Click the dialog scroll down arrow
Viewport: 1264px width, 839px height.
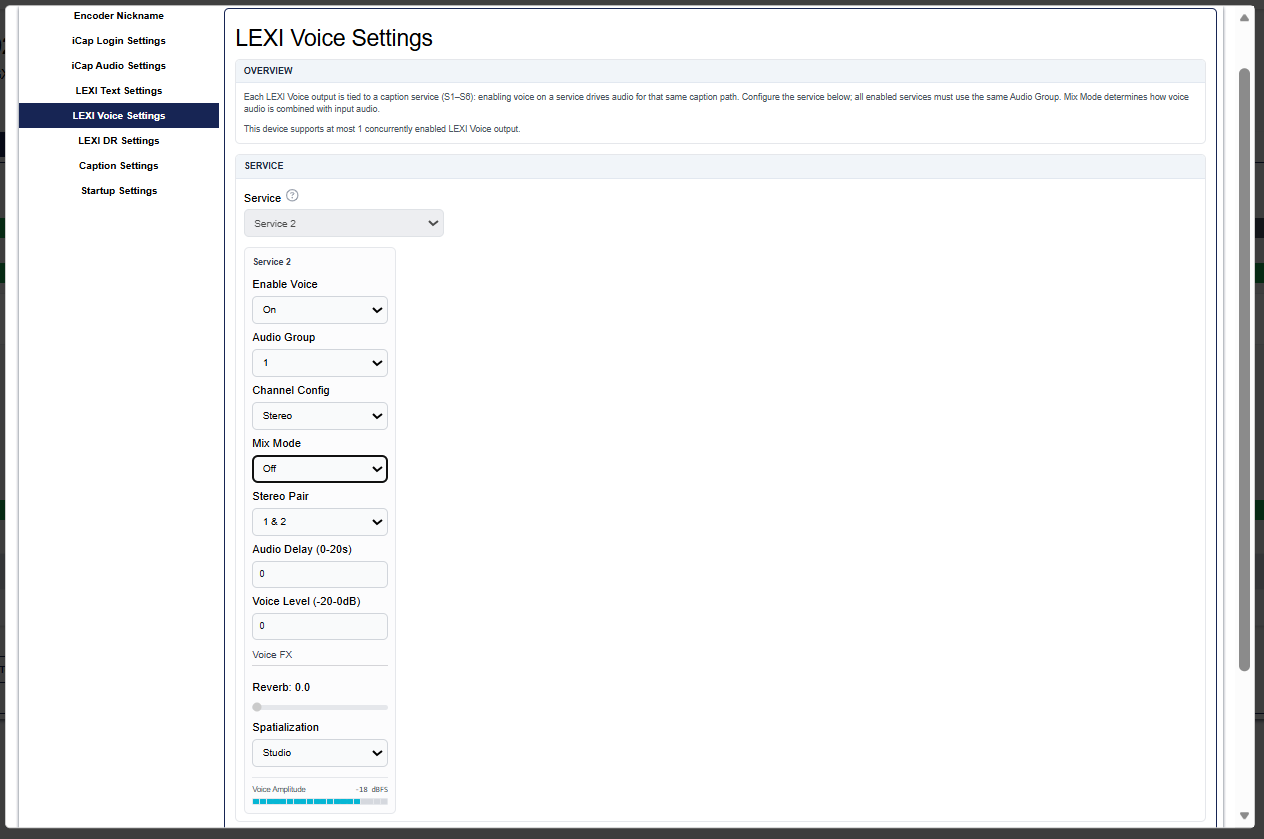point(1245,816)
